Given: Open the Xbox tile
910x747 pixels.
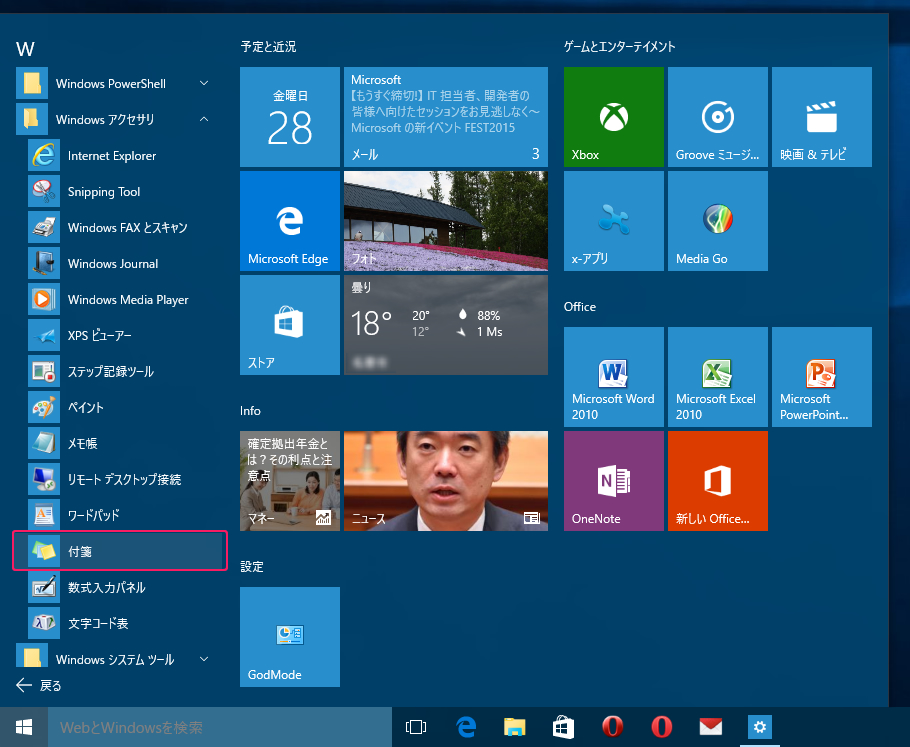Looking at the screenshot, I should click(x=613, y=117).
